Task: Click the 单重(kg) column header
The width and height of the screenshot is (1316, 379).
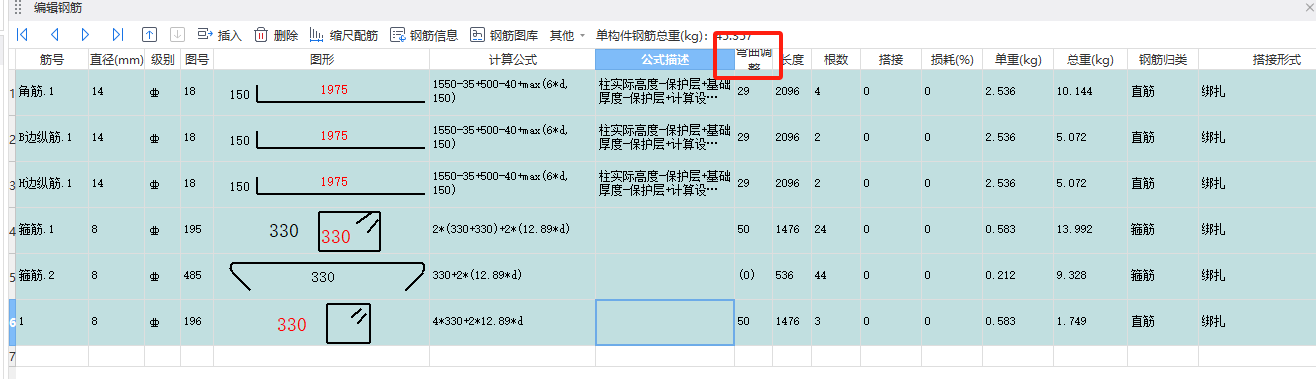Action: tap(1017, 59)
